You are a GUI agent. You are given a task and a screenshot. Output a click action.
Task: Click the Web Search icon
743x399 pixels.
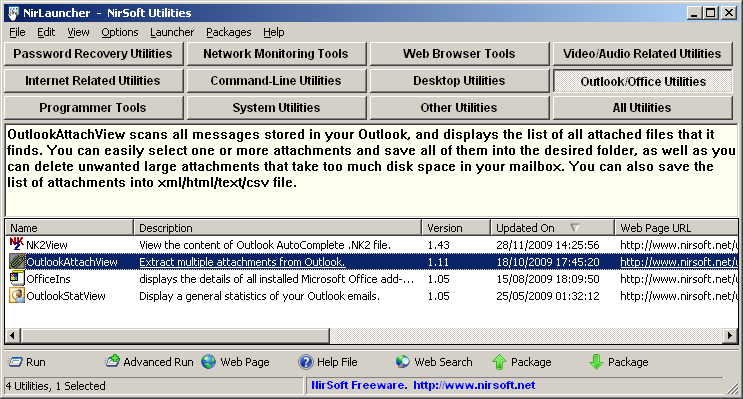[403, 362]
